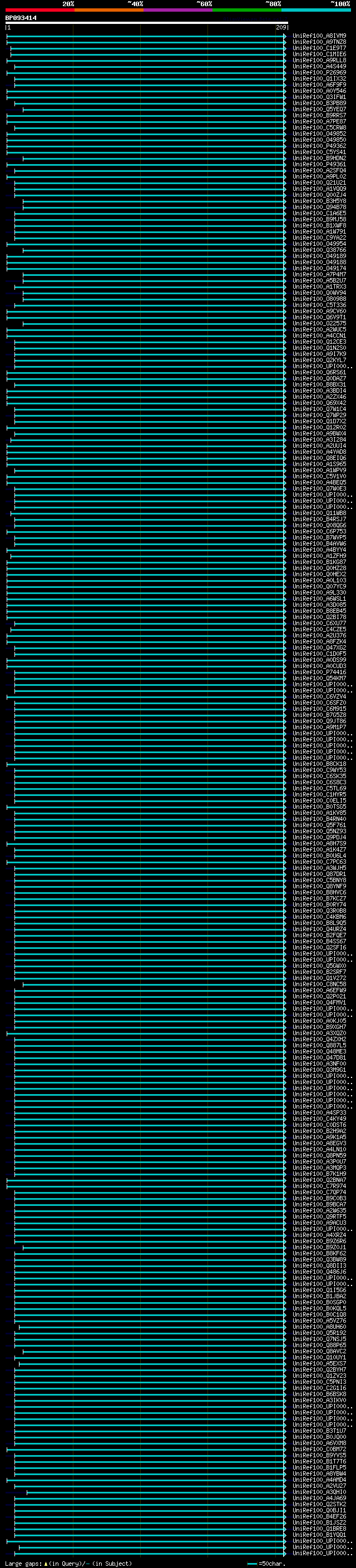Select hit UniRef100_A9RLL8
The width and height of the screenshot is (356, 1568).
(x=319, y=60)
